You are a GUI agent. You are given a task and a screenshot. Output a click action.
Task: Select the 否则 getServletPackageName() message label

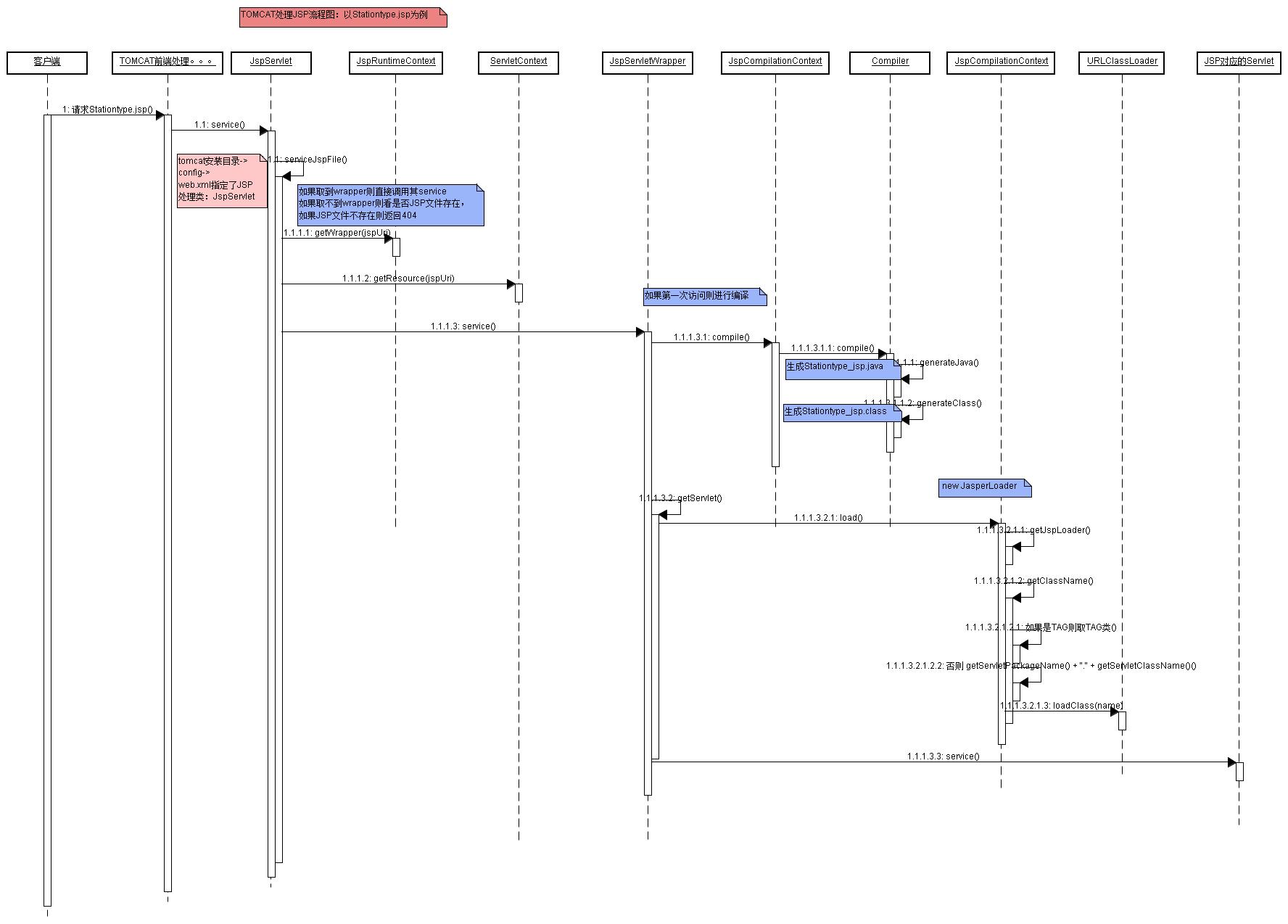[1041, 666]
